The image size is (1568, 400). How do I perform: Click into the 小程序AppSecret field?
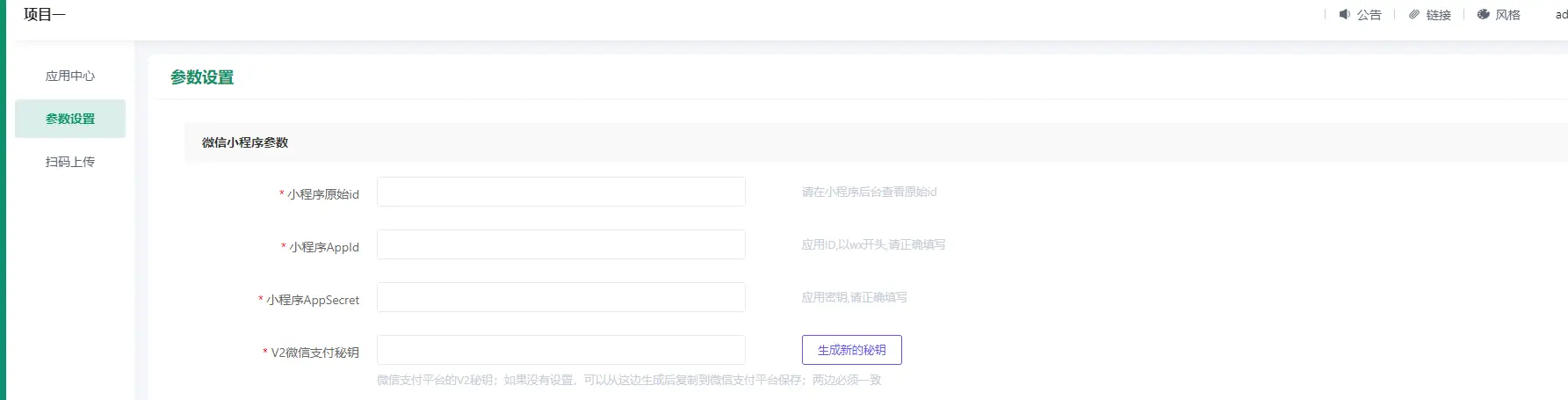tap(560, 297)
